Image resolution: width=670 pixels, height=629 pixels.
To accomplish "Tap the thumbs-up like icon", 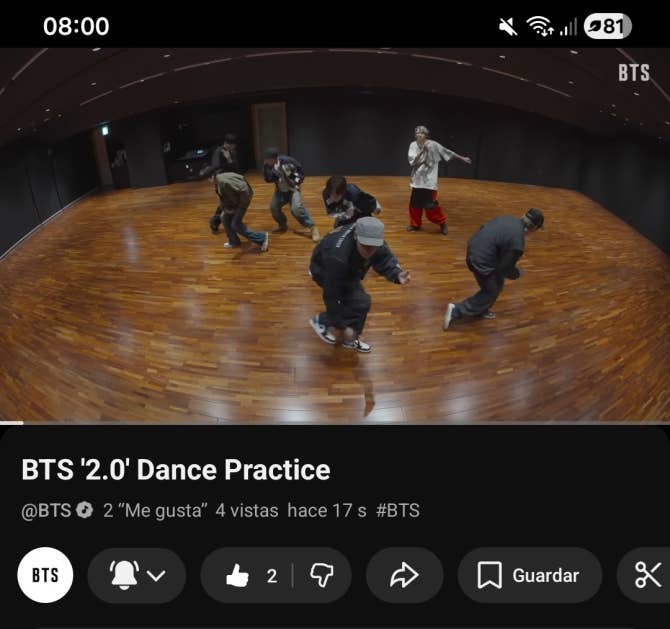I will pos(237,575).
